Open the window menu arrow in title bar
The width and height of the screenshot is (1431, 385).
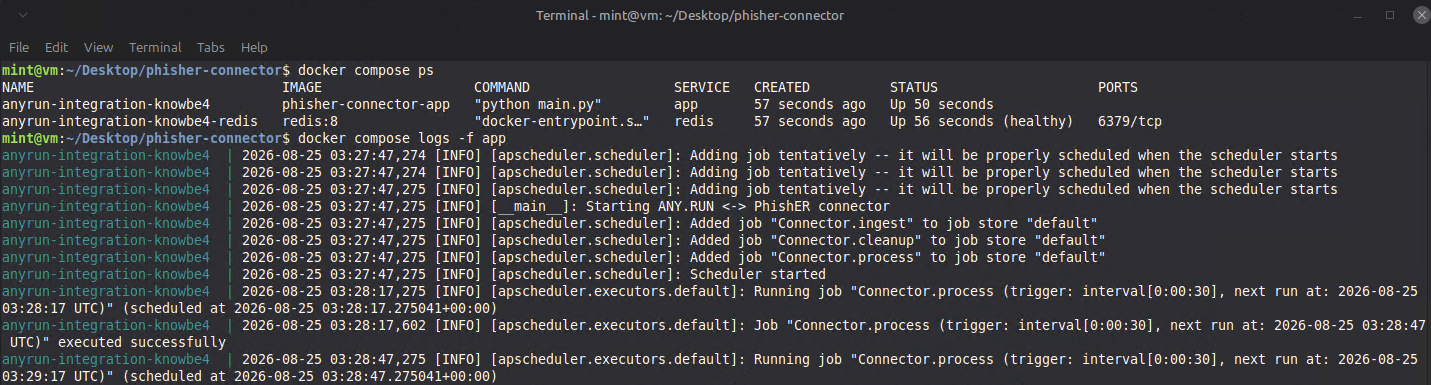[23, 15]
